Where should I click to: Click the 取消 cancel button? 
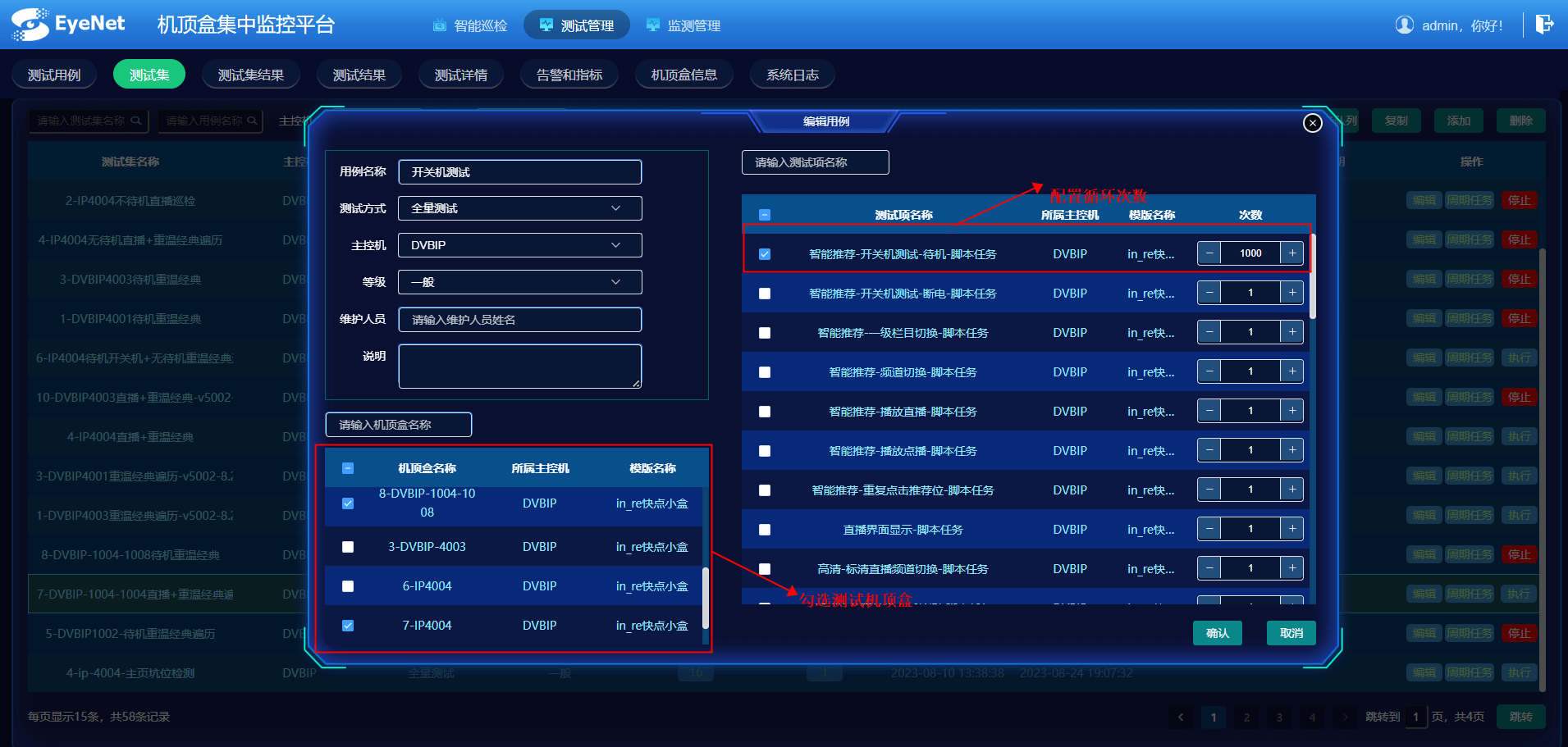[x=1291, y=633]
